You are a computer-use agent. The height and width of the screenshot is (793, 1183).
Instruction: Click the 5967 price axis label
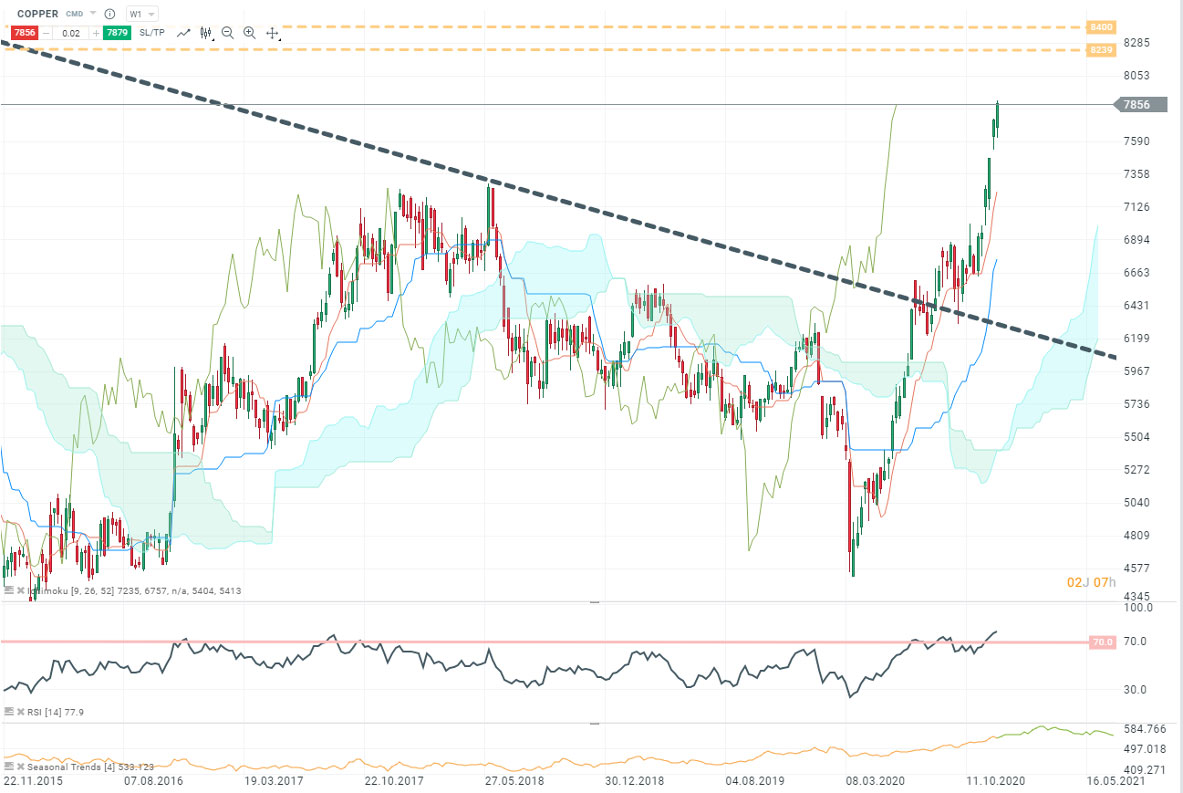click(x=1136, y=371)
